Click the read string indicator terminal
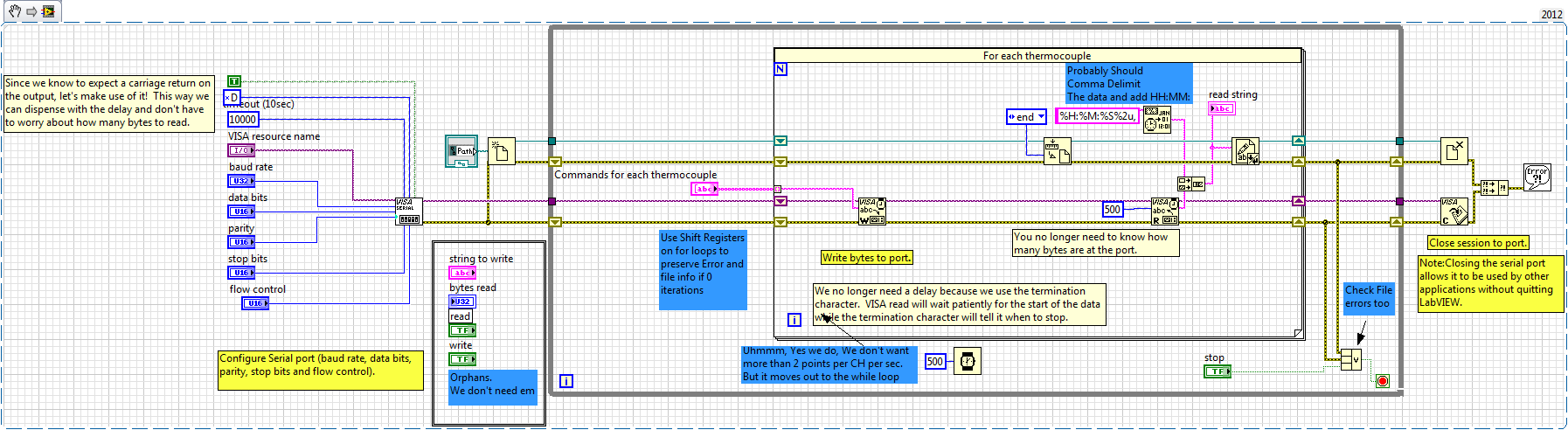This screenshot has width=1568, height=430. tap(1222, 108)
